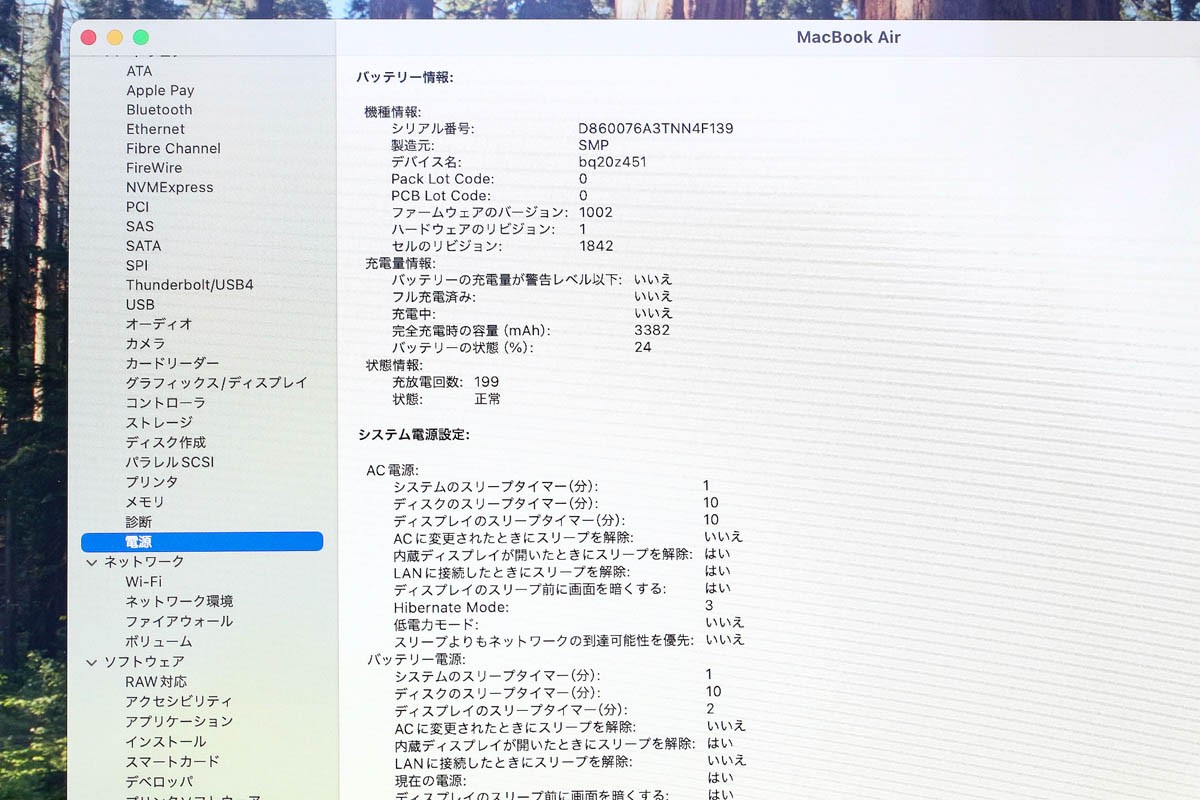The height and width of the screenshot is (800, 1200).
Task: Select the 診断 sidebar item
Action: (139, 522)
